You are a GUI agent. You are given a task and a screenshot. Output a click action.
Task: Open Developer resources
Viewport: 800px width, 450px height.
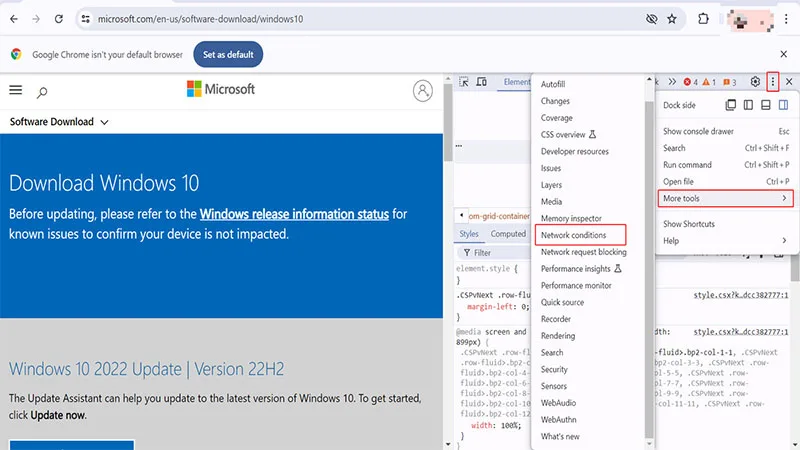[x=574, y=152]
